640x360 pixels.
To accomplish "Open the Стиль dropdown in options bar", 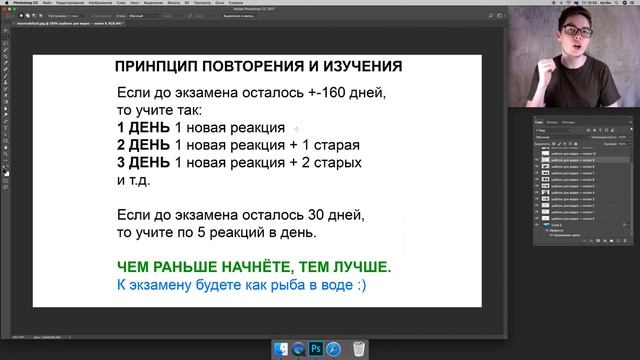I will click(x=144, y=16).
